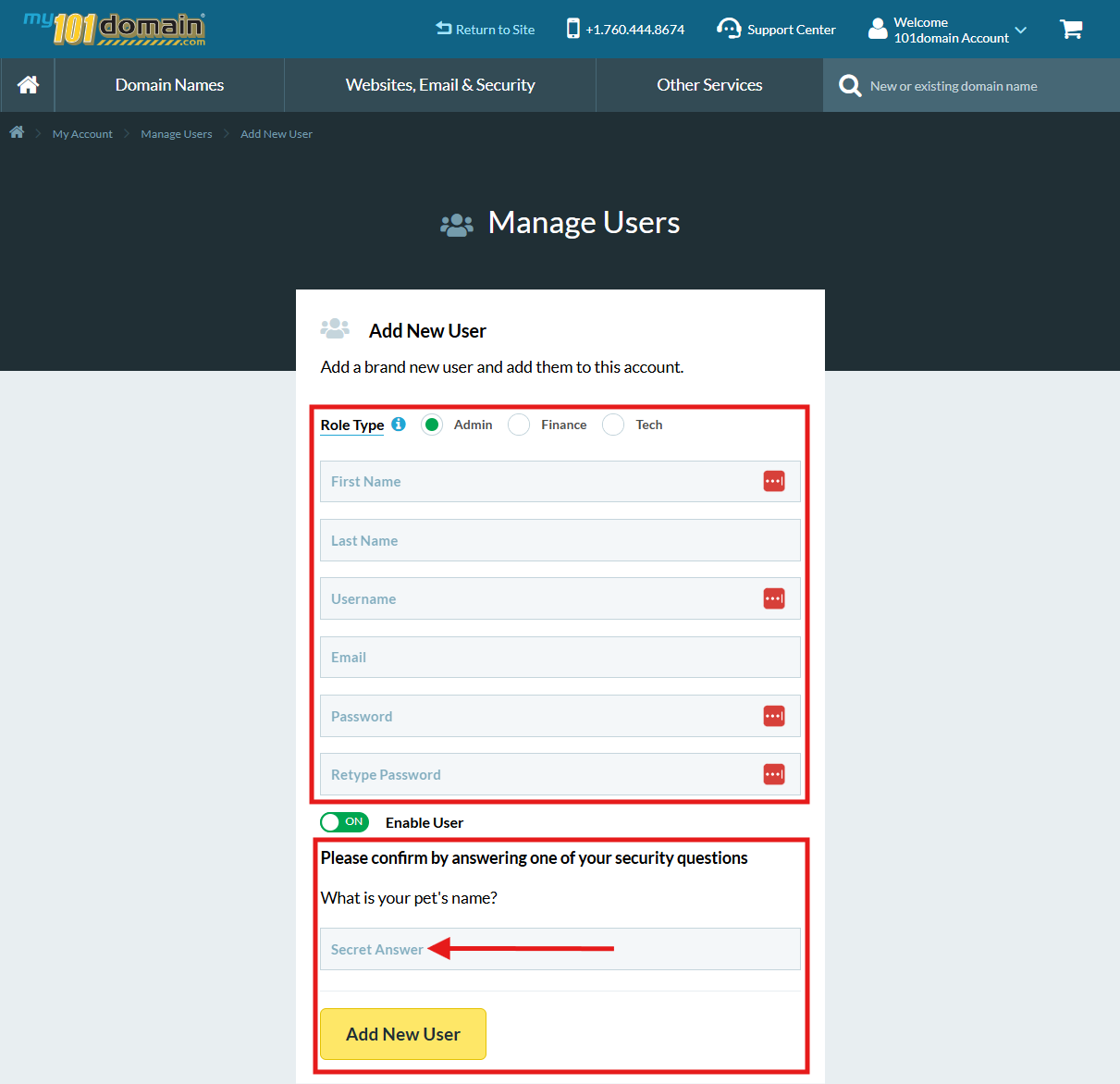Open the Other Services menu
Viewport: 1120px width, 1084px height.
pyautogui.click(x=709, y=85)
